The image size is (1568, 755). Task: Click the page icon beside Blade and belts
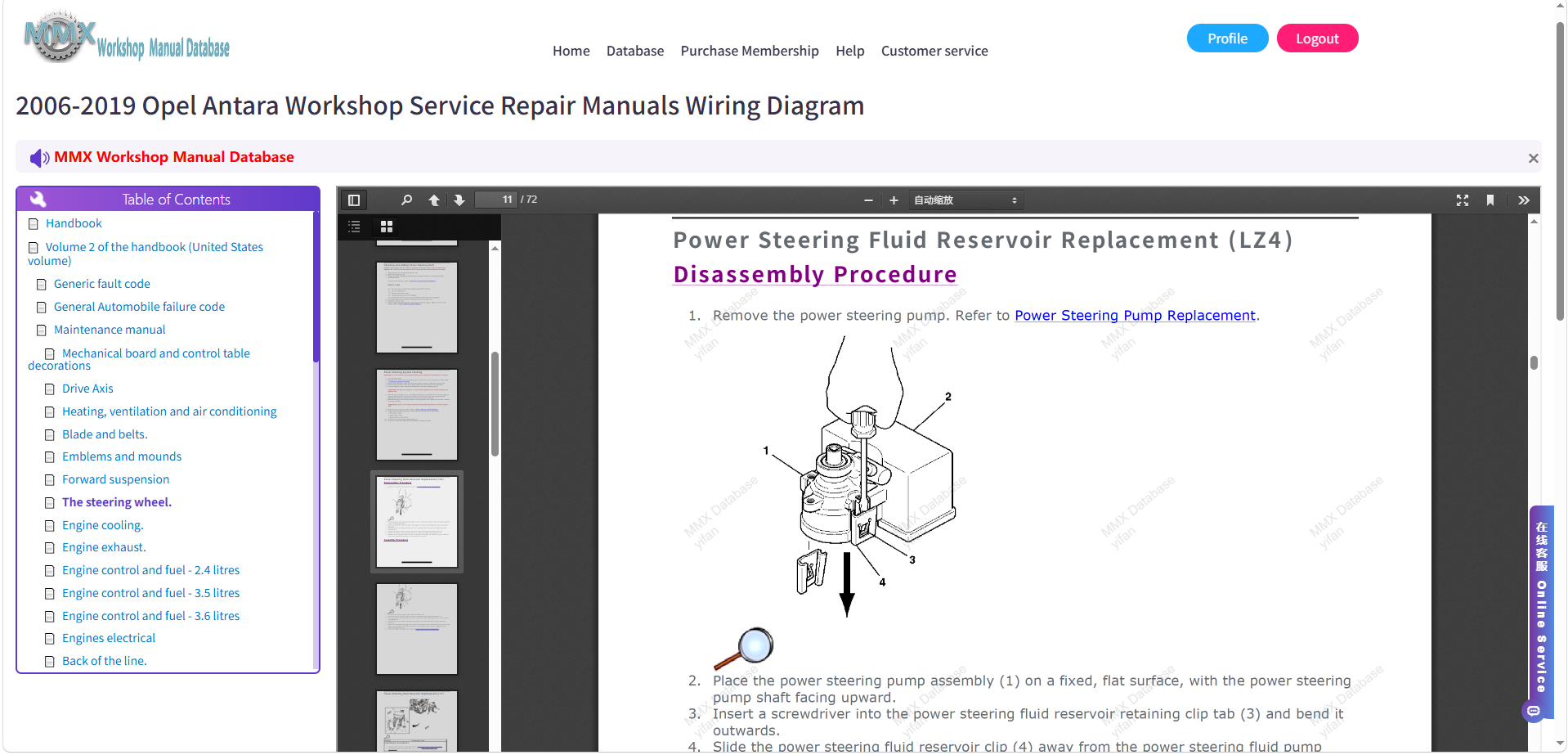50,435
